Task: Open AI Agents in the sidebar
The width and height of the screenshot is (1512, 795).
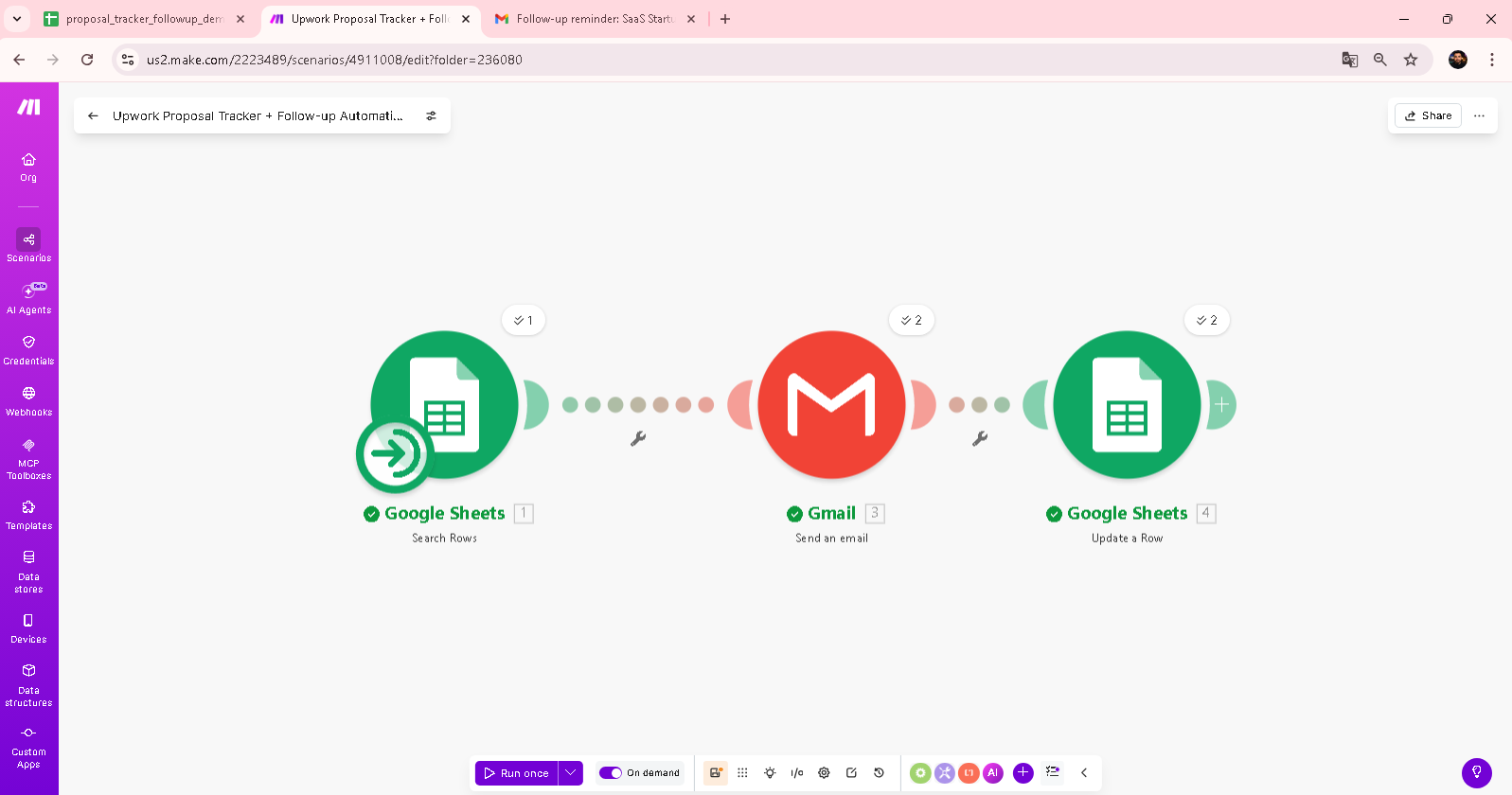Action: [28, 298]
